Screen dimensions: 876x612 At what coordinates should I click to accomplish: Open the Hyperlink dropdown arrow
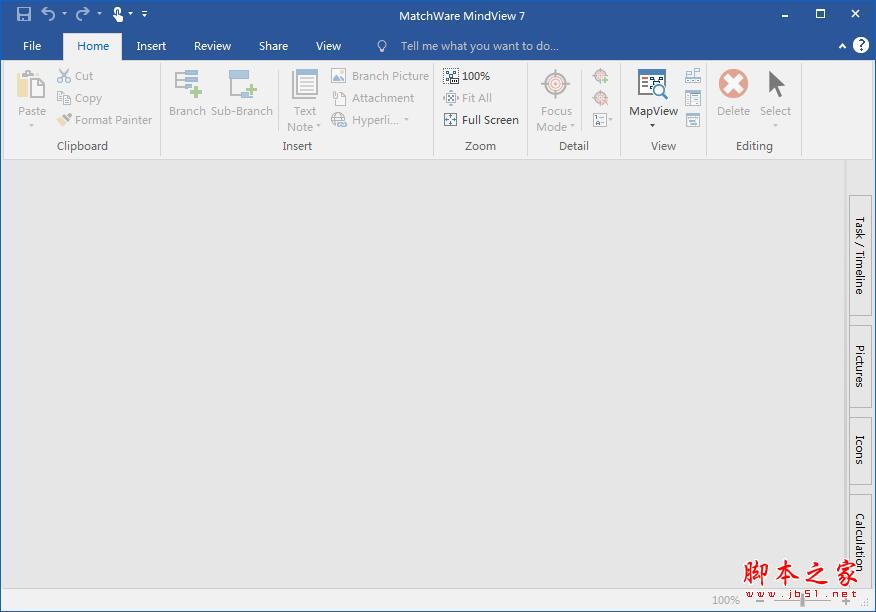pos(406,120)
